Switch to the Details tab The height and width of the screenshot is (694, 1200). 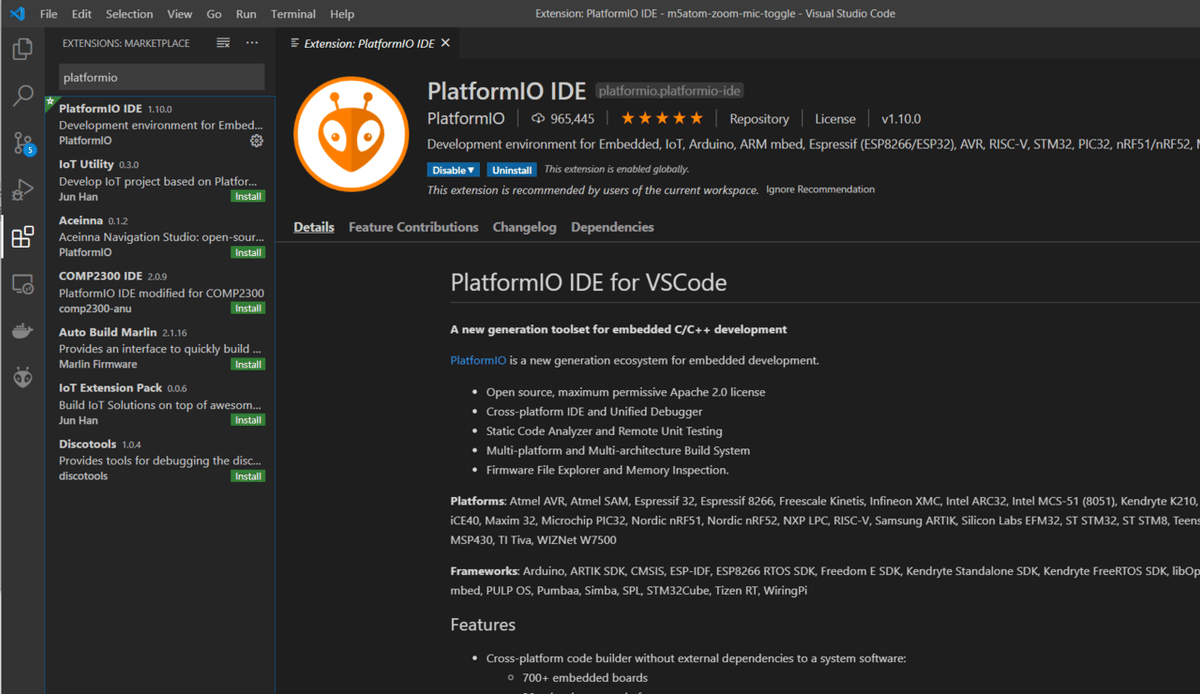(x=314, y=227)
